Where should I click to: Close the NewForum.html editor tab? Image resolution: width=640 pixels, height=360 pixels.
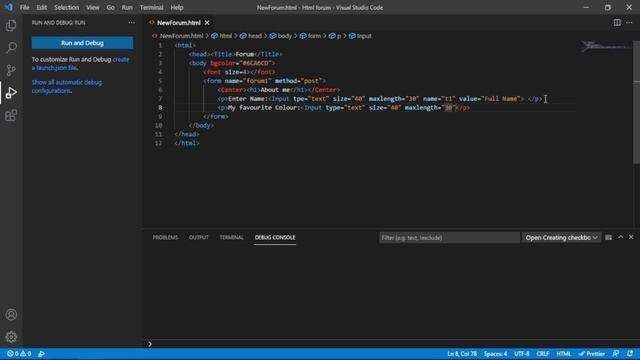[207, 23]
